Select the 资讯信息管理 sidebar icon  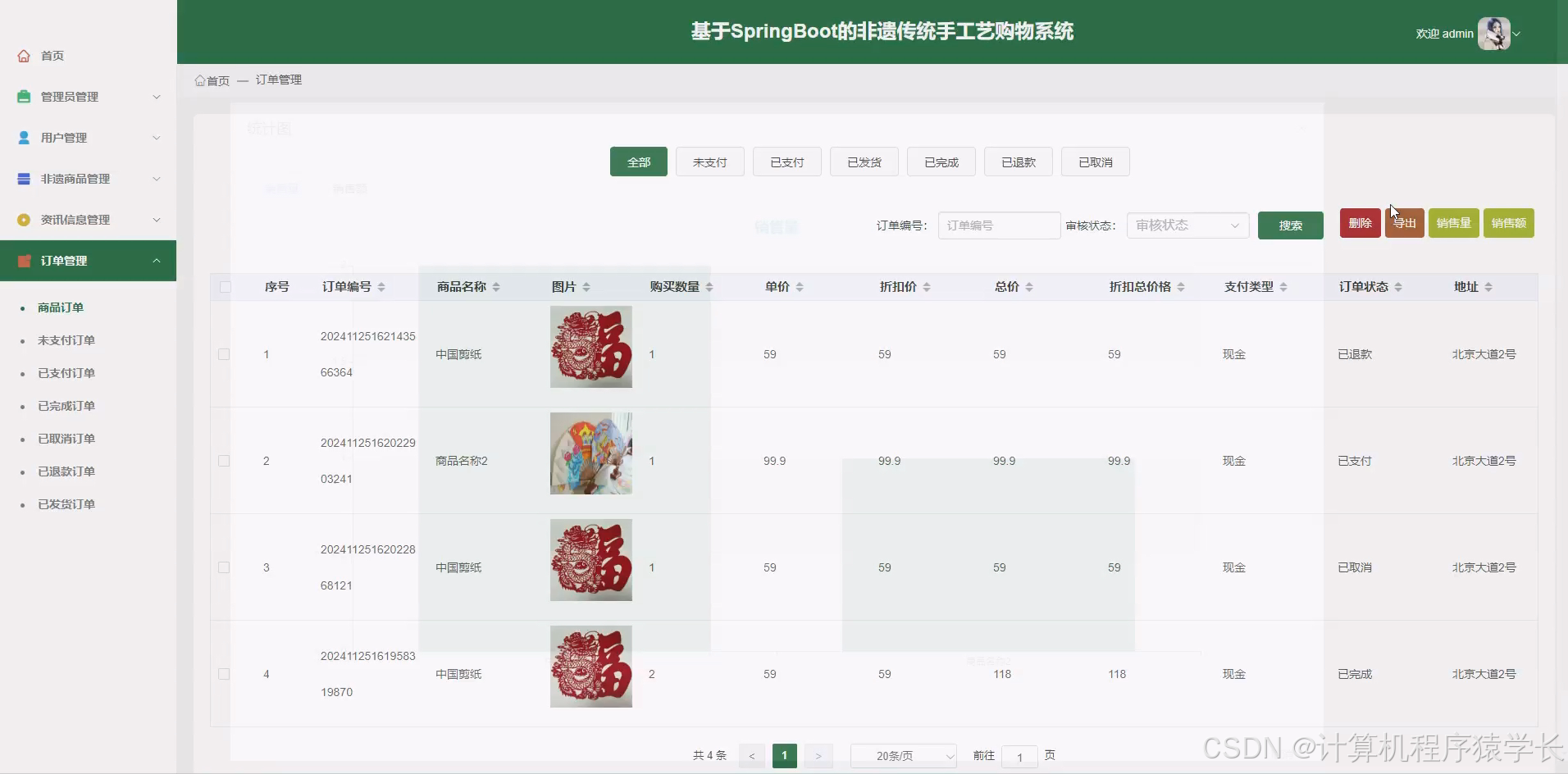[x=23, y=219]
